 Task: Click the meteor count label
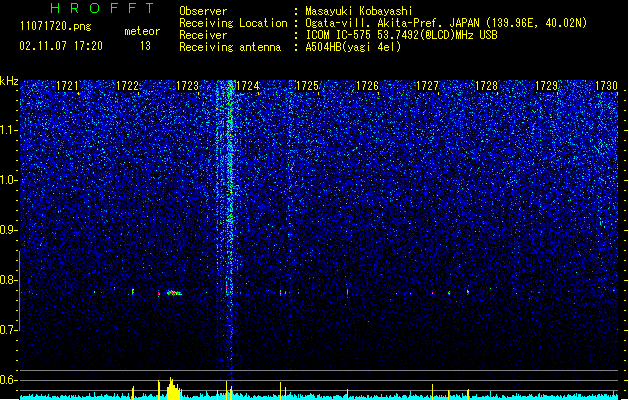click(x=142, y=31)
